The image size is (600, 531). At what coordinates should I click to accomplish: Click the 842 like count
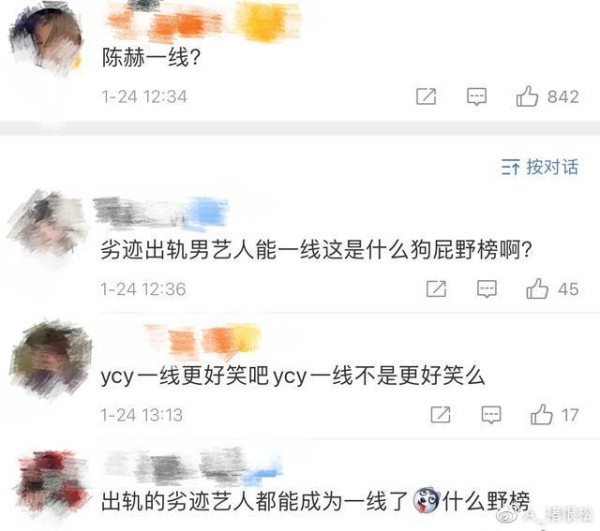(x=562, y=97)
